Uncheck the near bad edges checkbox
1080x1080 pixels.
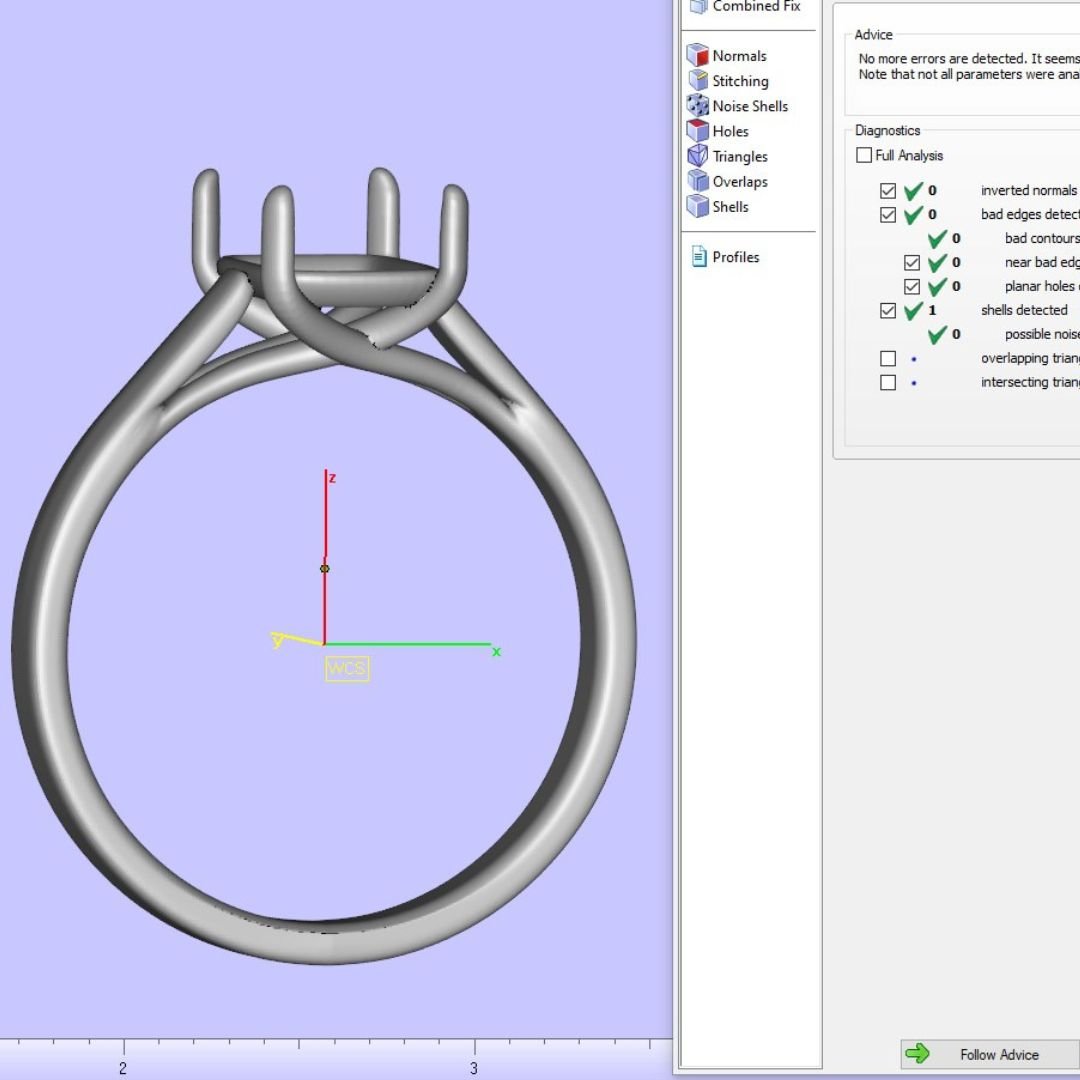[x=912, y=262]
